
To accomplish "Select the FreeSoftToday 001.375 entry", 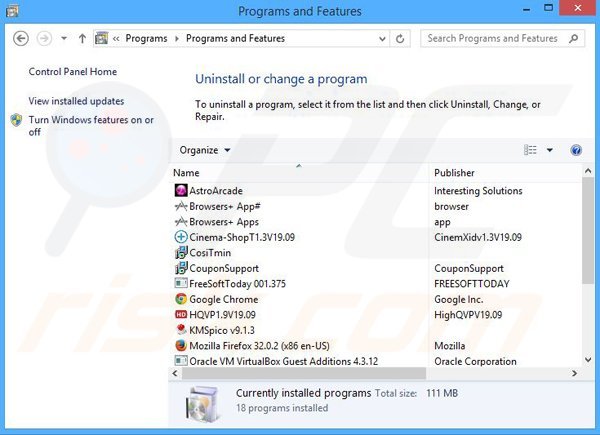I will (x=237, y=283).
